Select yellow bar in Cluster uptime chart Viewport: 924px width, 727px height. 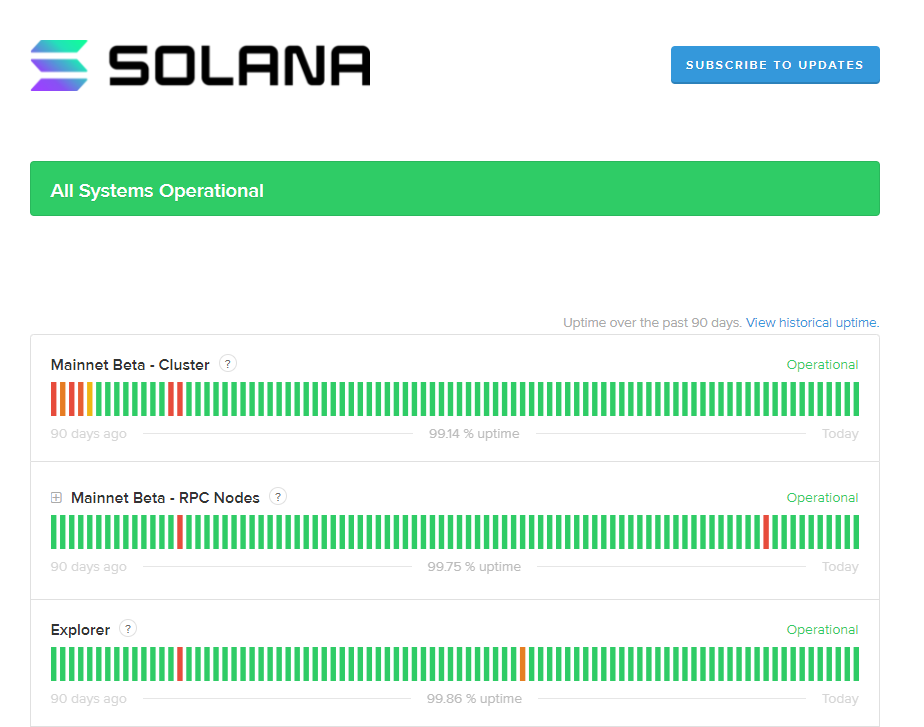90,399
